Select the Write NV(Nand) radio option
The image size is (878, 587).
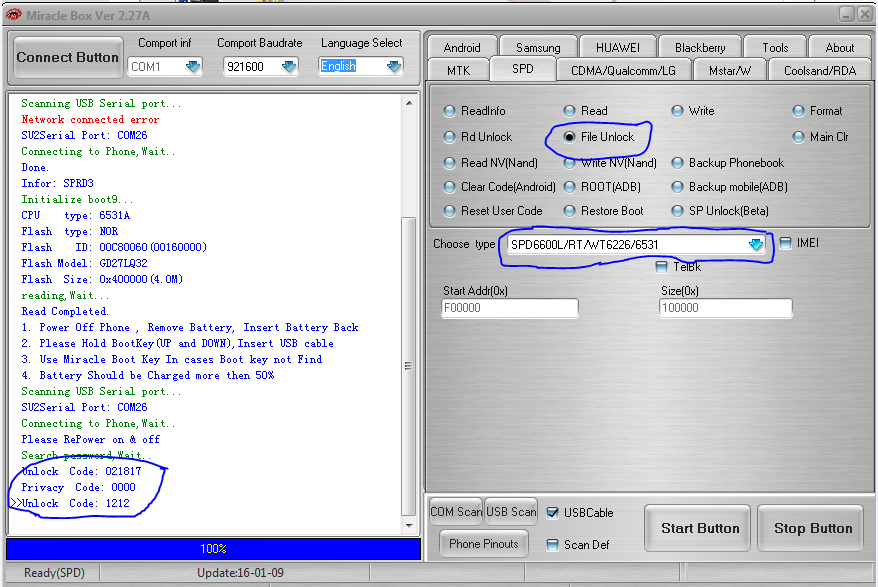(x=610, y=162)
